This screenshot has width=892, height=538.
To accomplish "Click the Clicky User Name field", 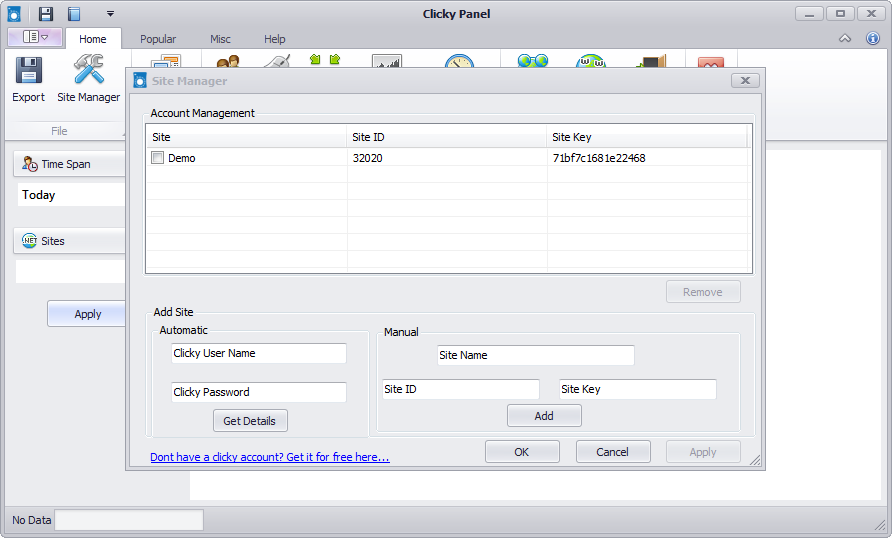I will [x=259, y=353].
